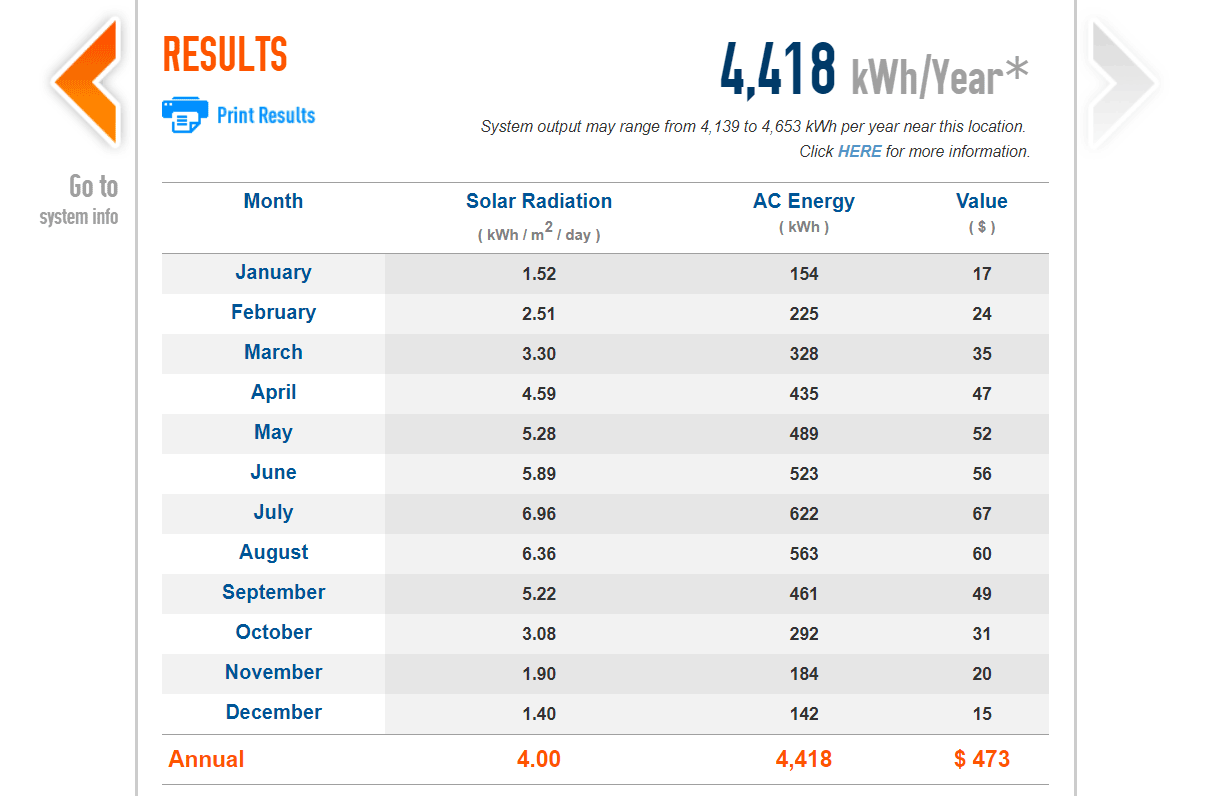Click the Annual total row label

(206, 759)
